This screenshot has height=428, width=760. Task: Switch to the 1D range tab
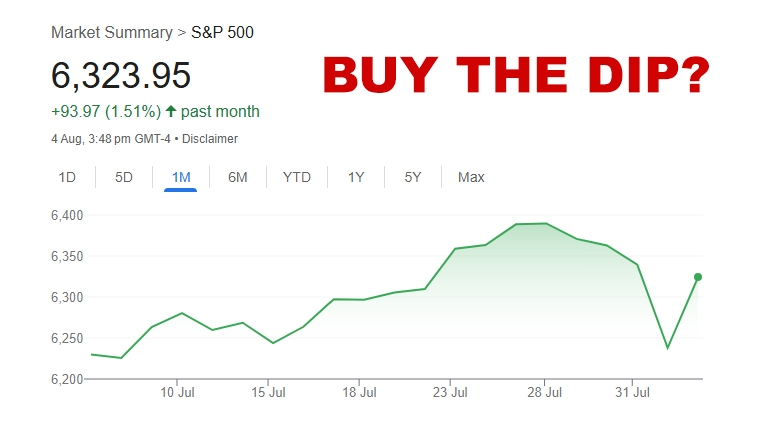67,177
